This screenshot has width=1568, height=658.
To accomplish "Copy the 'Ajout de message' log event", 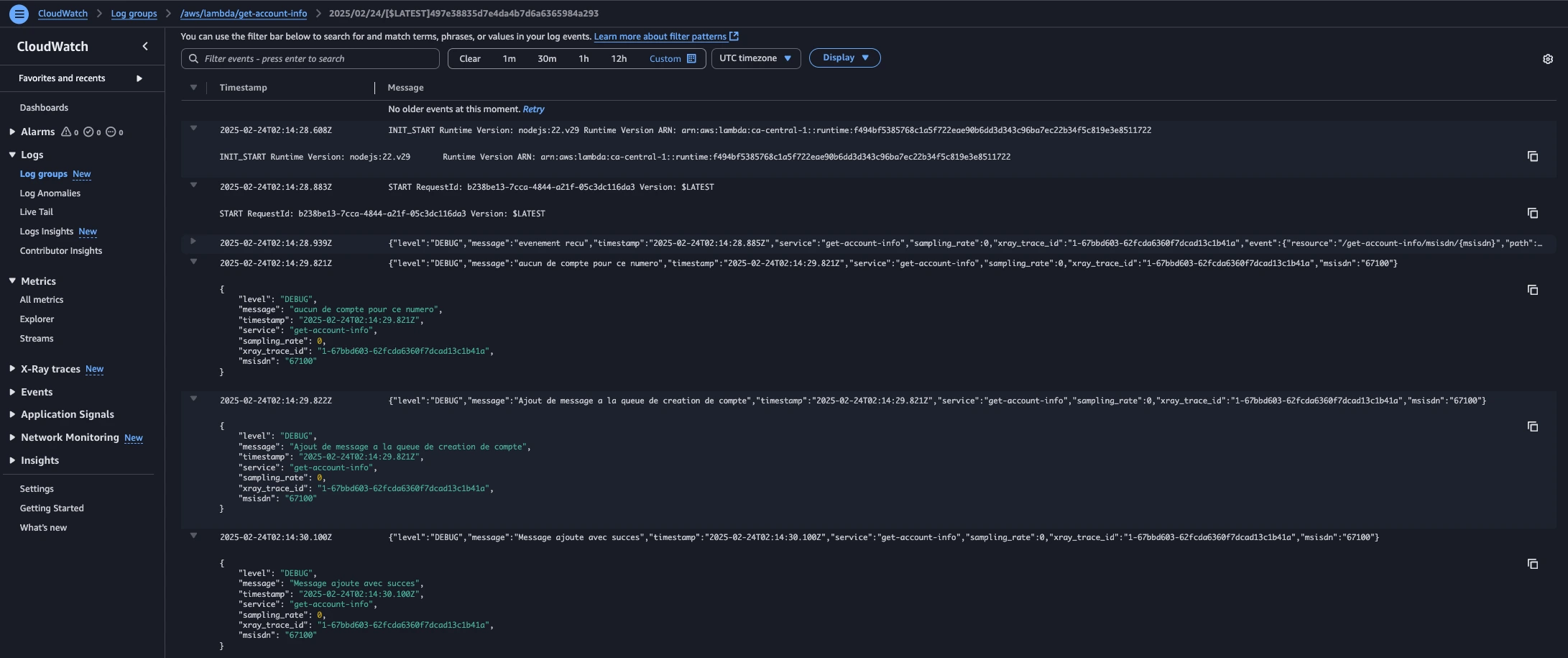I will pyautogui.click(x=1533, y=426).
